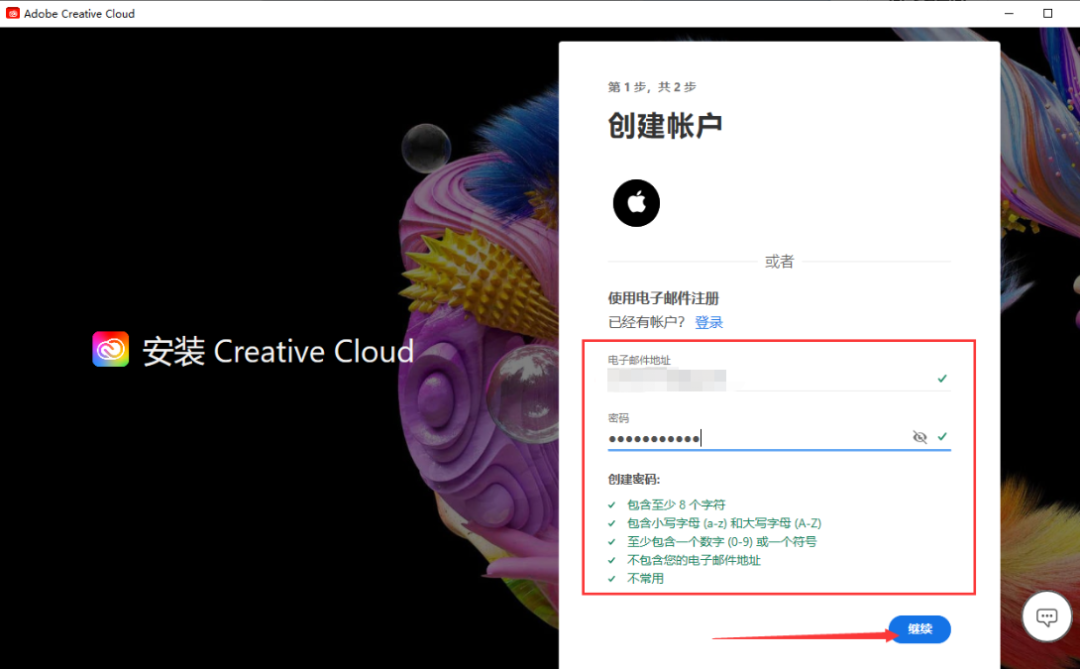Click the Creative Cloud rainbow logo
This screenshot has height=669, width=1080.
click(x=111, y=349)
